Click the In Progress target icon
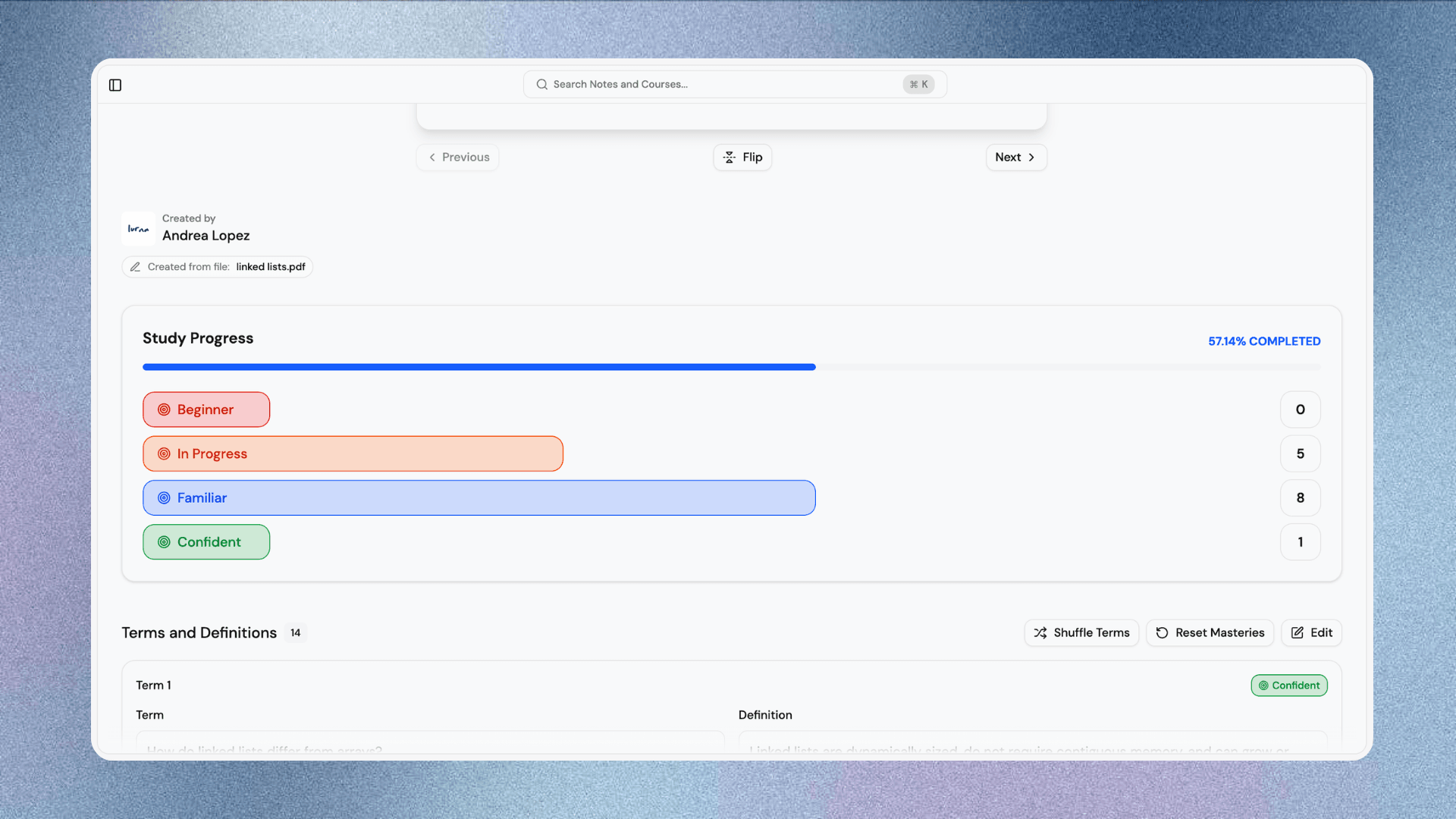 (x=164, y=453)
